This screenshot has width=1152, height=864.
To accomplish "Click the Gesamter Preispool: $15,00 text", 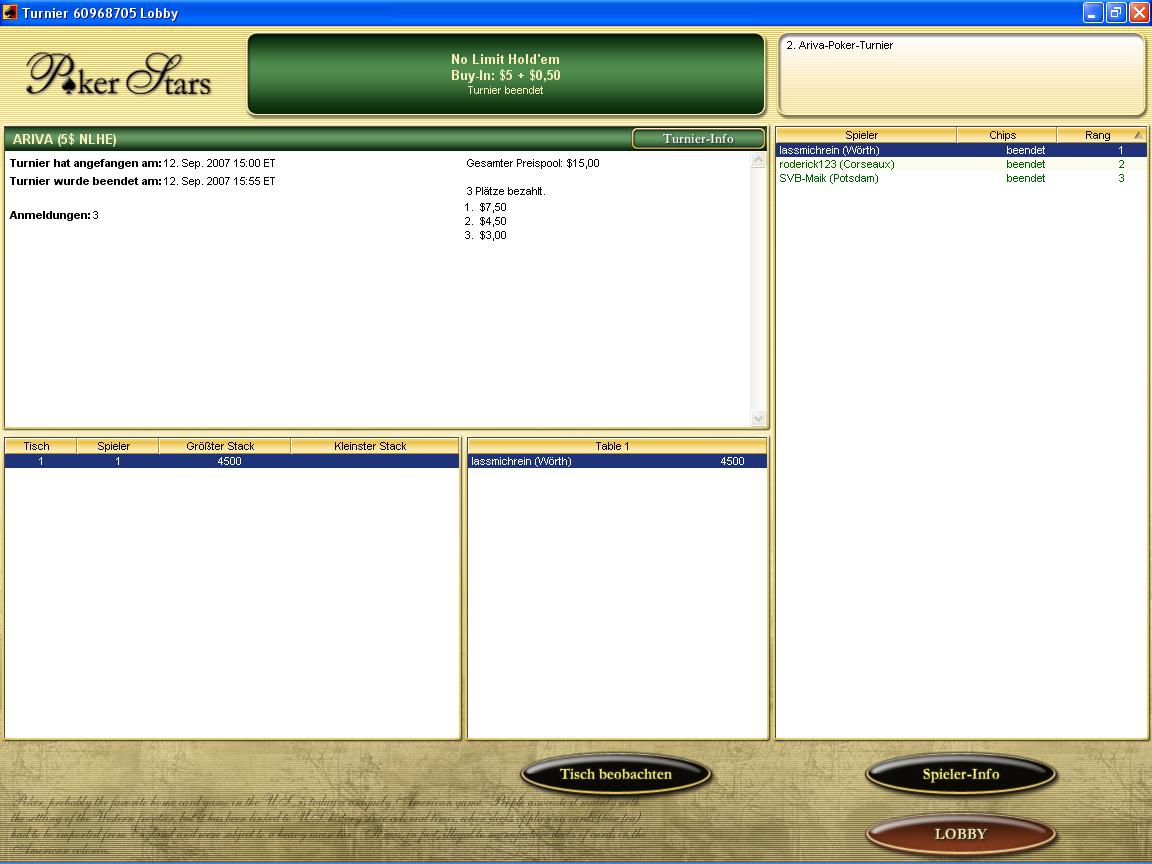I will (x=533, y=163).
